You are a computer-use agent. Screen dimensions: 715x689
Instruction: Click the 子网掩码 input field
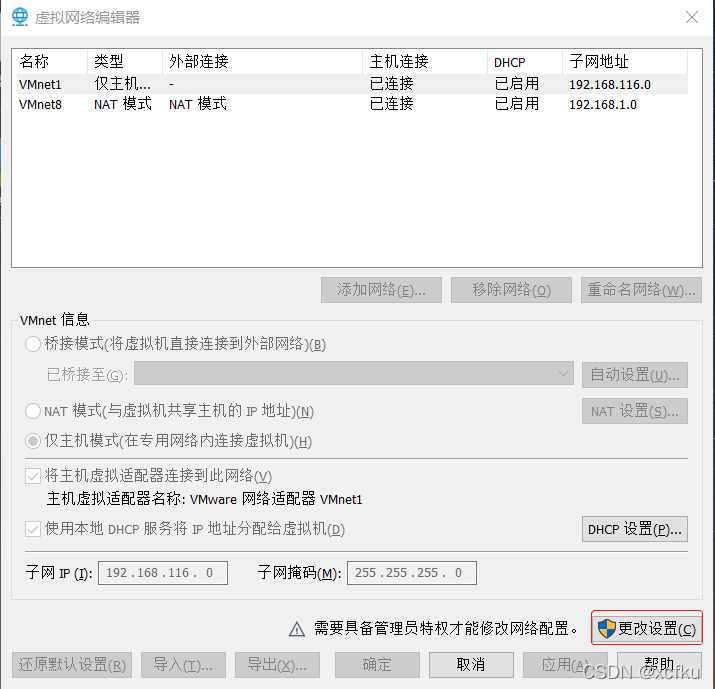412,573
